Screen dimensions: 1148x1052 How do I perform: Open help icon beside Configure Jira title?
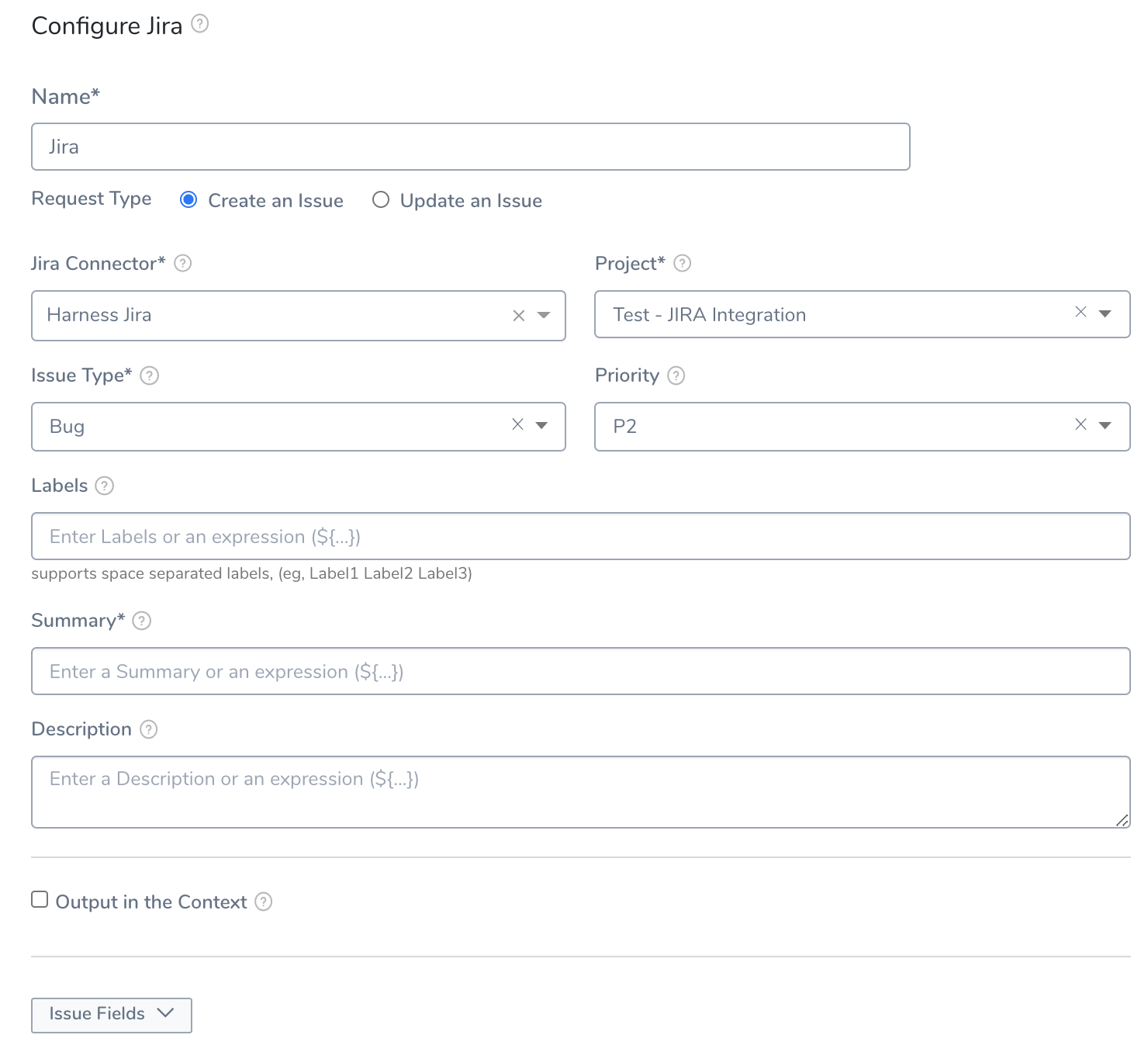click(200, 24)
